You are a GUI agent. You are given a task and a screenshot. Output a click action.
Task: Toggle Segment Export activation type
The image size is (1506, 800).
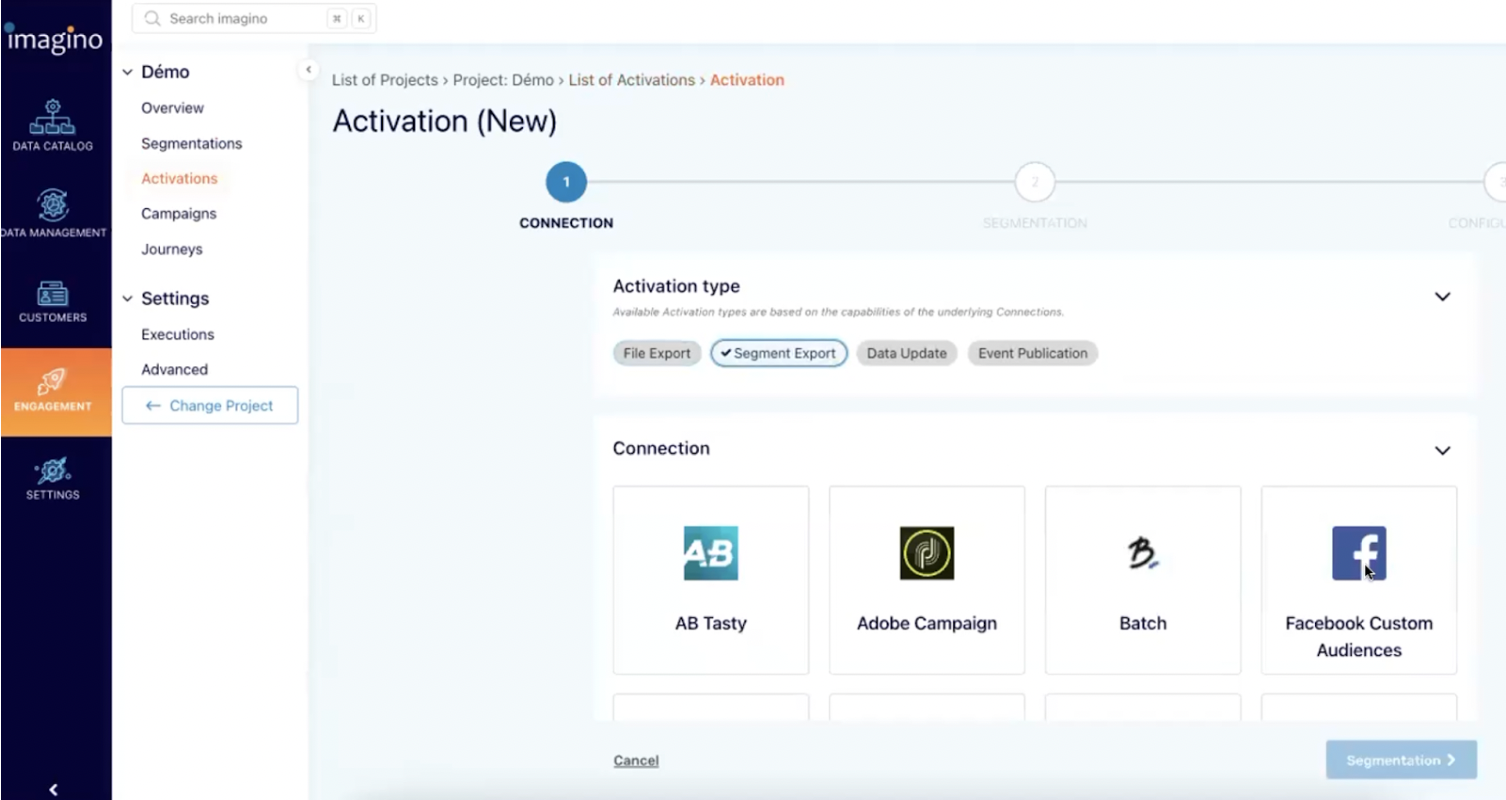coord(779,353)
